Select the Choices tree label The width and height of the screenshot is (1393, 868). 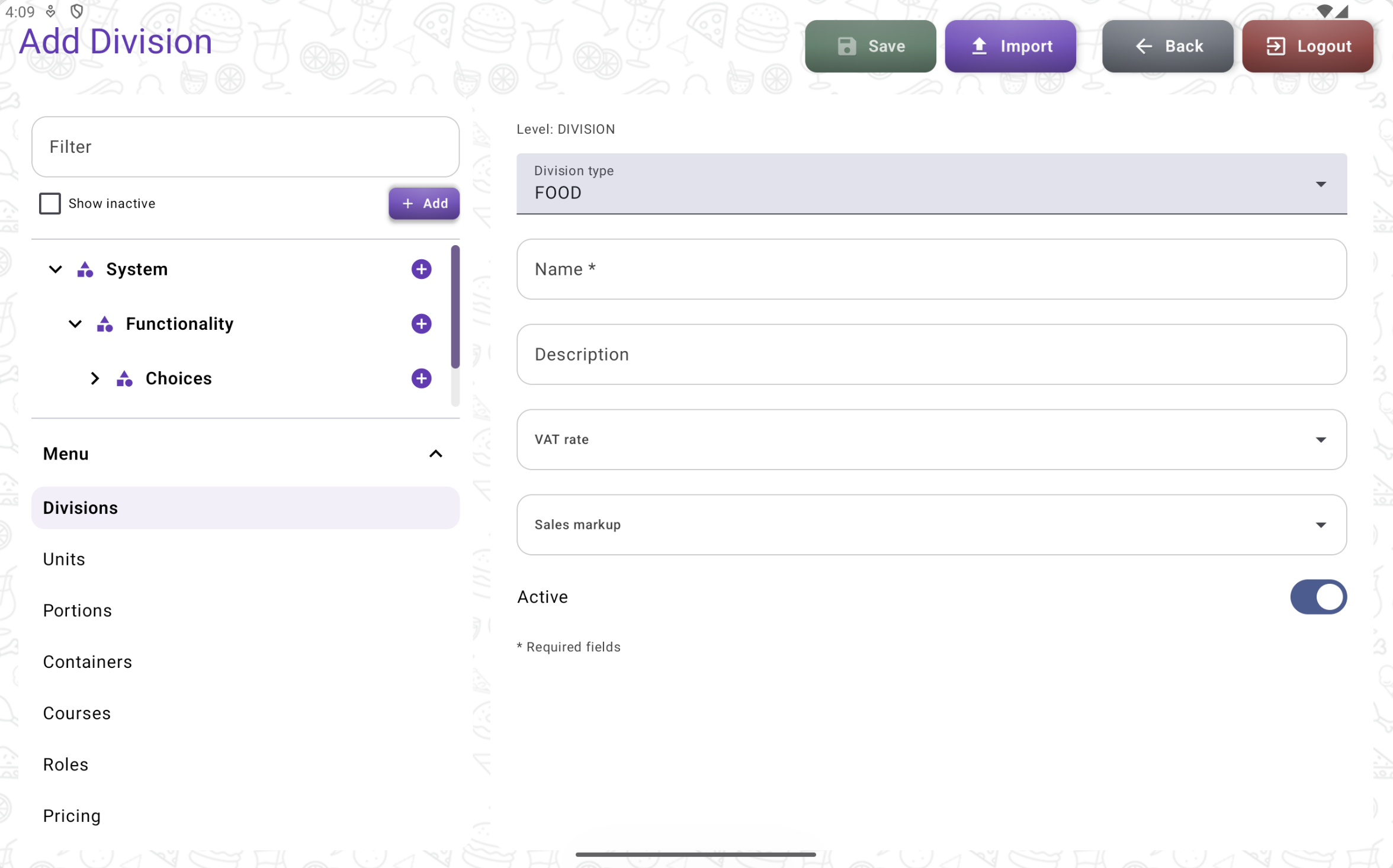click(x=178, y=378)
